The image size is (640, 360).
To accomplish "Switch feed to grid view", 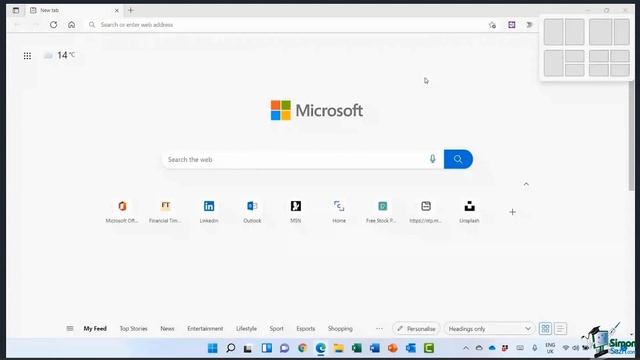I will [x=545, y=329].
